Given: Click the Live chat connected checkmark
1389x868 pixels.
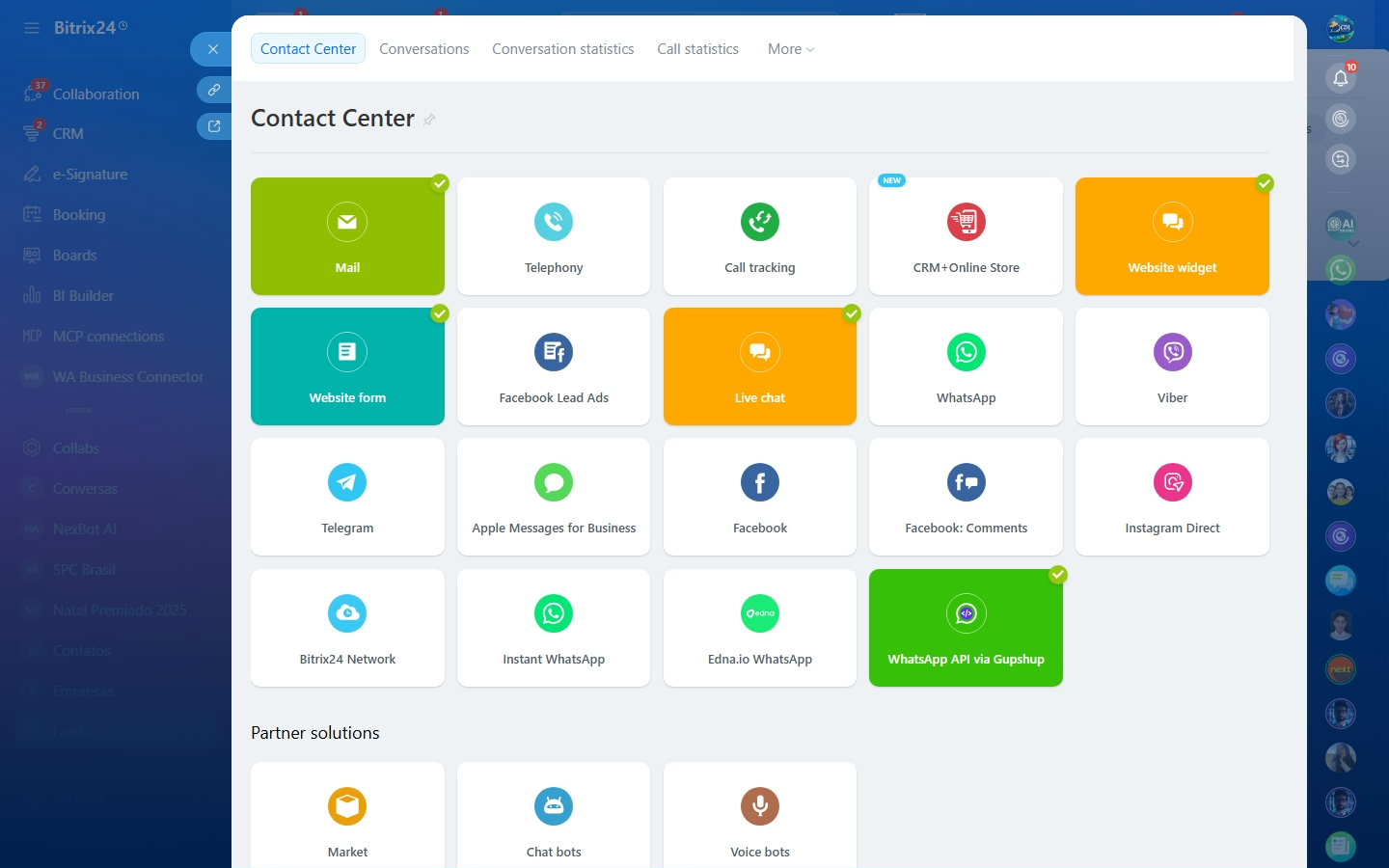Looking at the screenshot, I should pos(852,313).
